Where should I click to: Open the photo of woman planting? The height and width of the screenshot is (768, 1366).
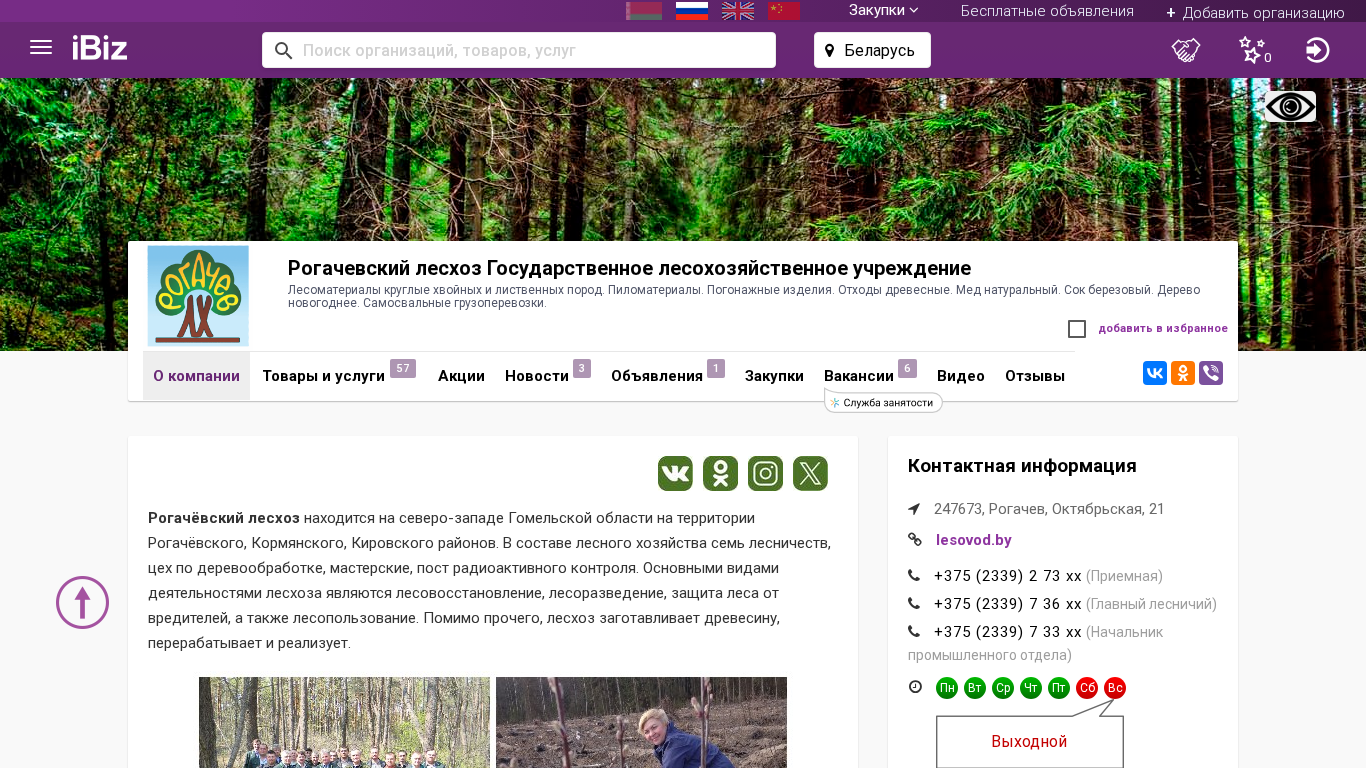click(641, 722)
